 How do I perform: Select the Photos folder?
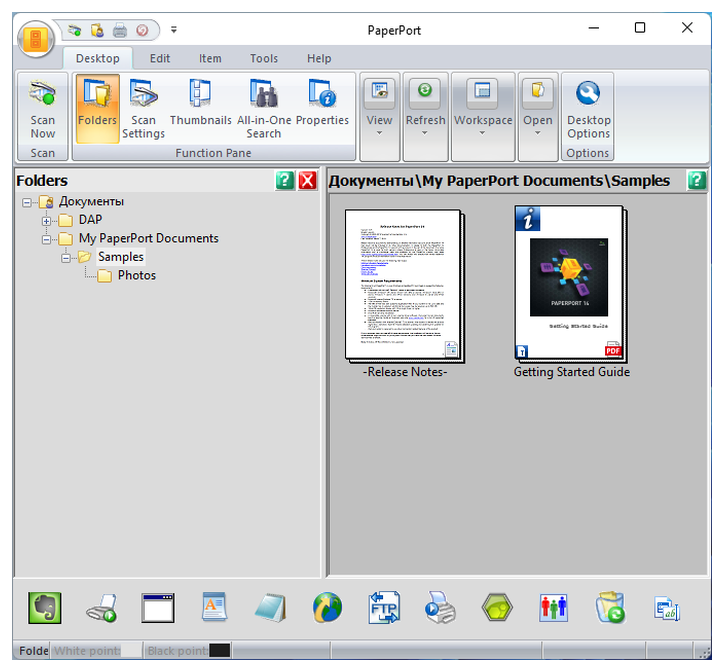pos(137,275)
